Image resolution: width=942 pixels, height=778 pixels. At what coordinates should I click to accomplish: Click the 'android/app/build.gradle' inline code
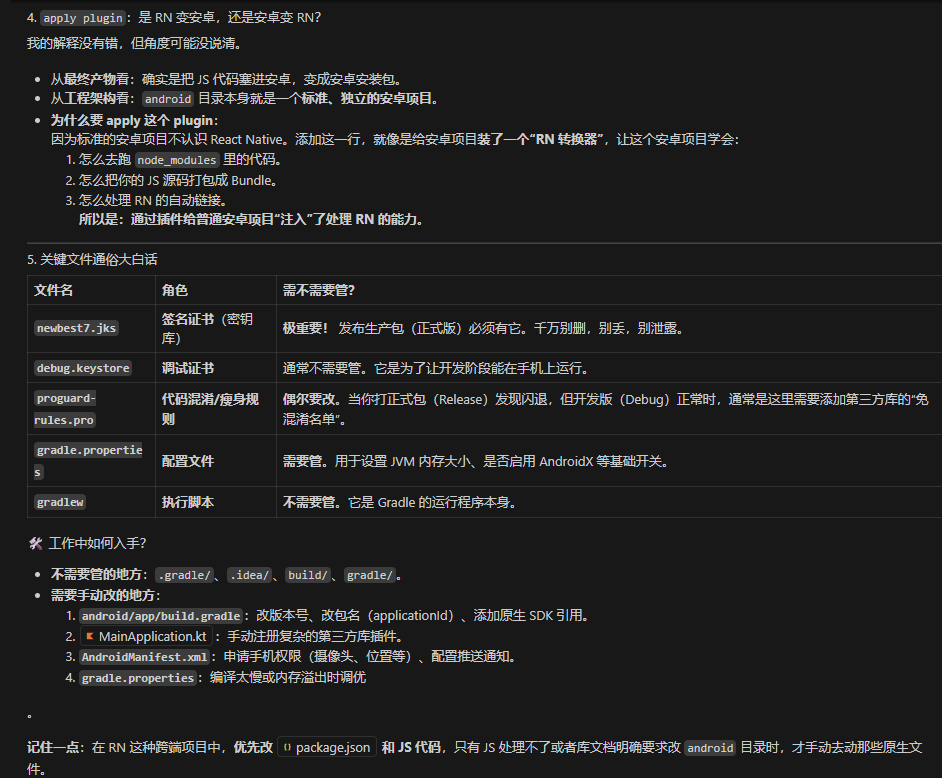click(161, 616)
